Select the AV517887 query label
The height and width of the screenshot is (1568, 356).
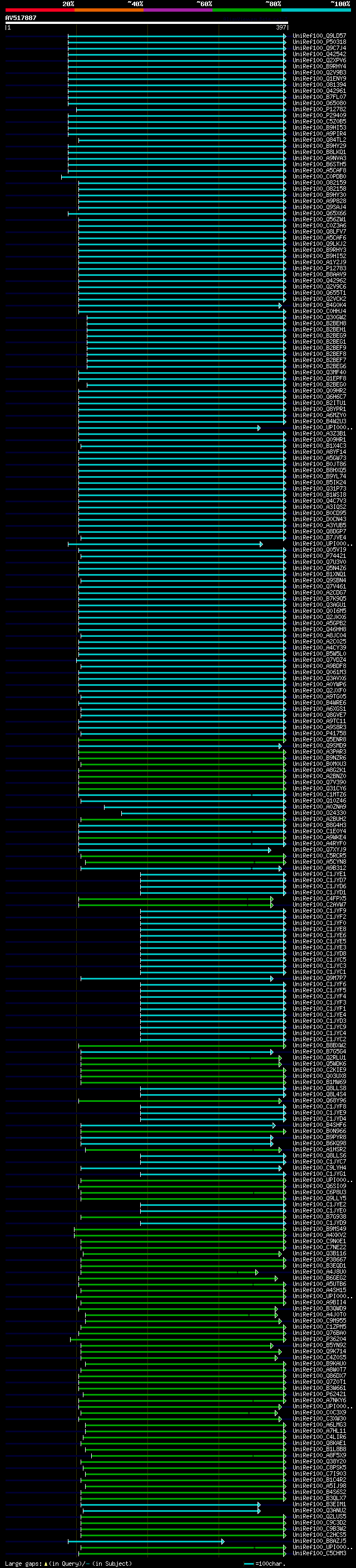pyautogui.click(x=21, y=18)
